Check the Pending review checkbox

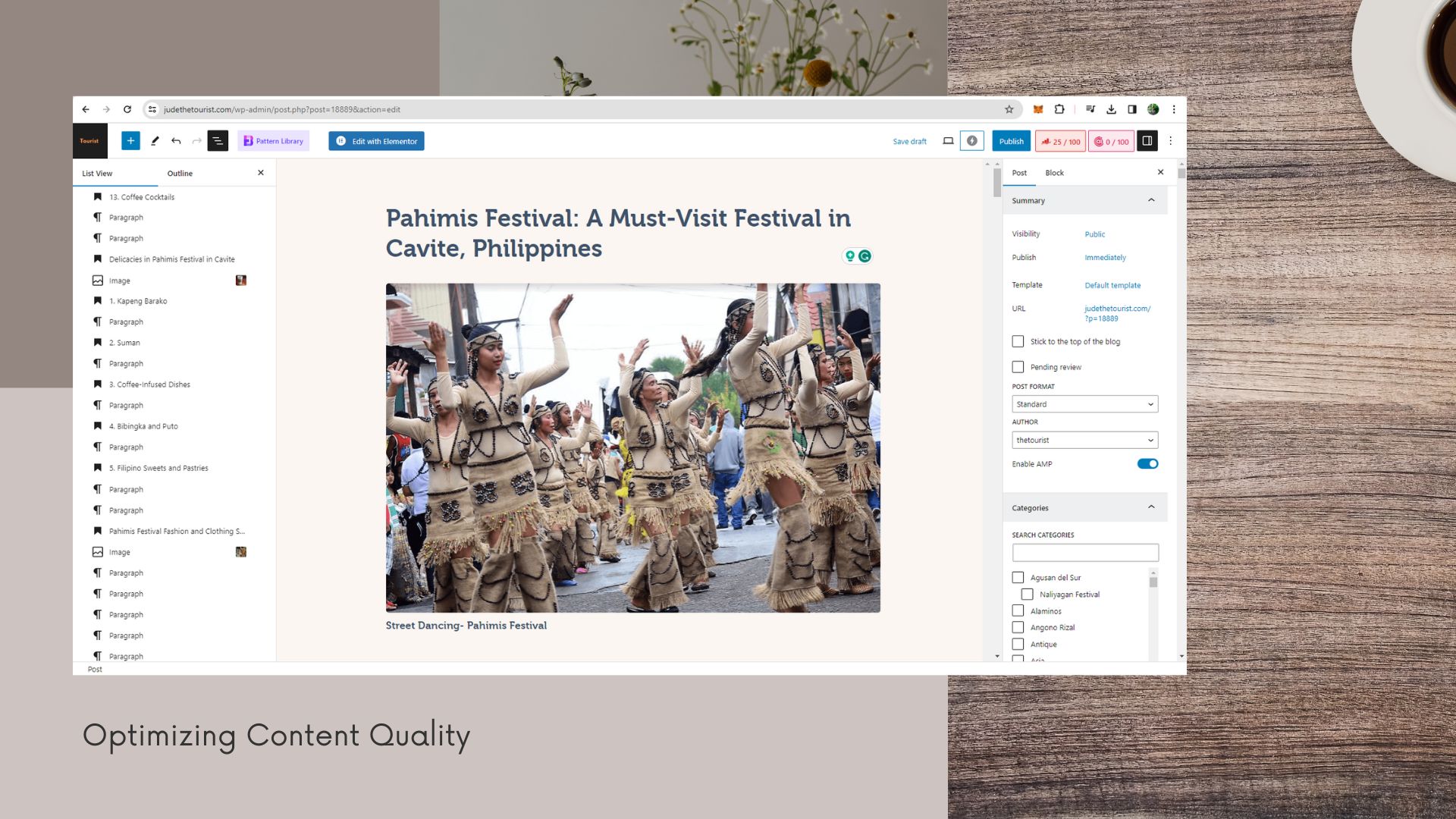(x=1018, y=367)
